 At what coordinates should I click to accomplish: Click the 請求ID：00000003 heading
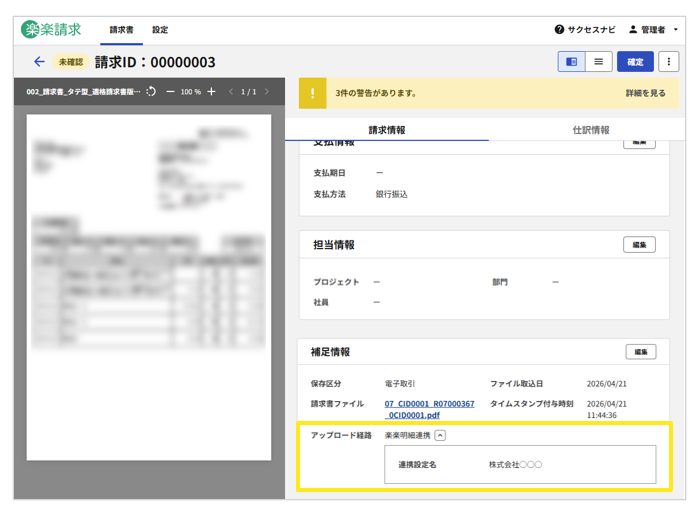pos(155,62)
